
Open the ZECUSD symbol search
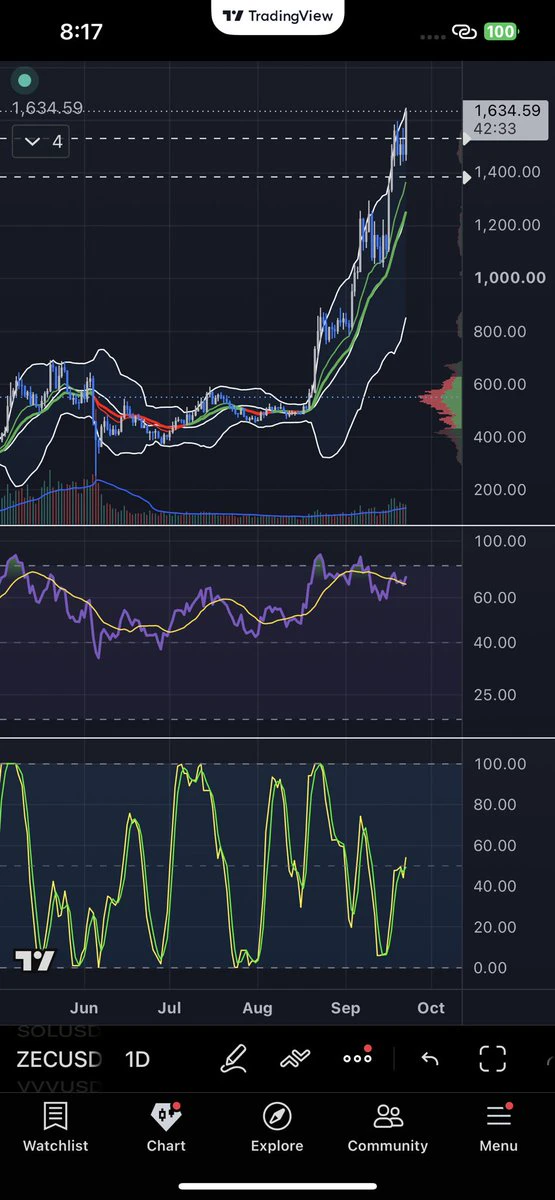click(59, 1059)
